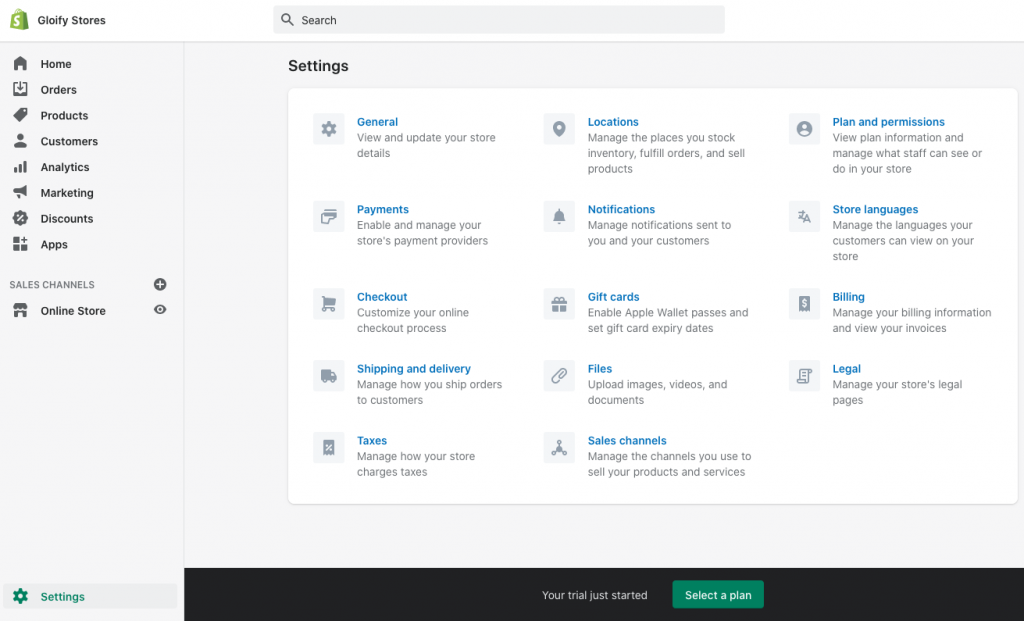Open the Sales channels link
Viewport: 1024px width, 621px height.
pyautogui.click(x=627, y=440)
